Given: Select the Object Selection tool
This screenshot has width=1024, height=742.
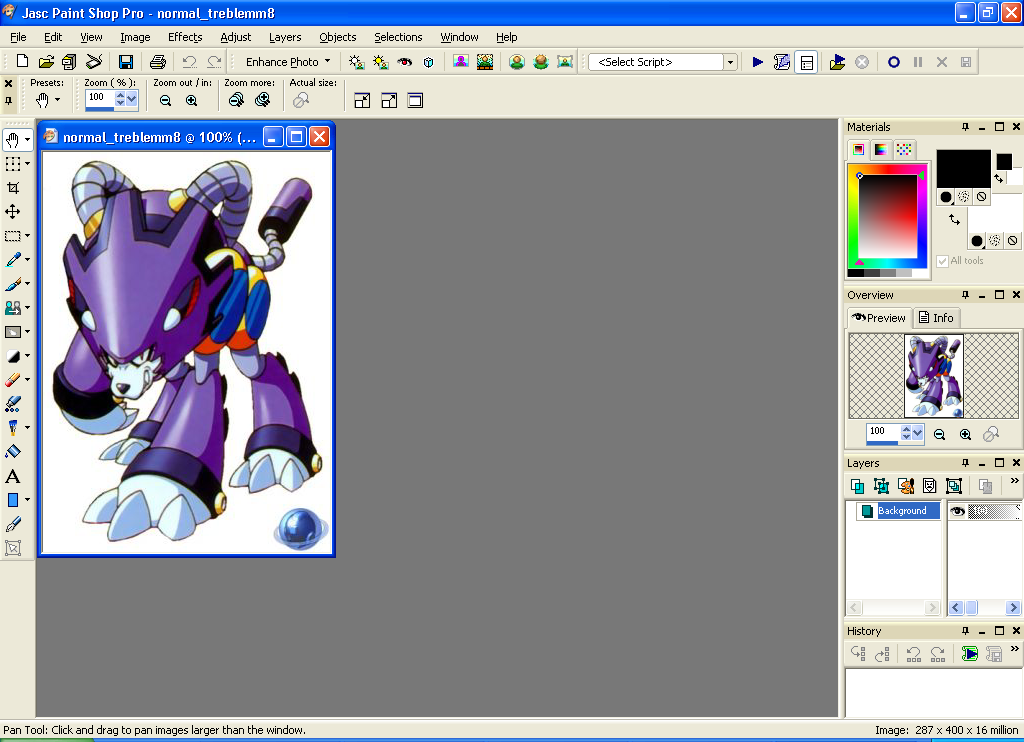Looking at the screenshot, I should [x=12, y=548].
